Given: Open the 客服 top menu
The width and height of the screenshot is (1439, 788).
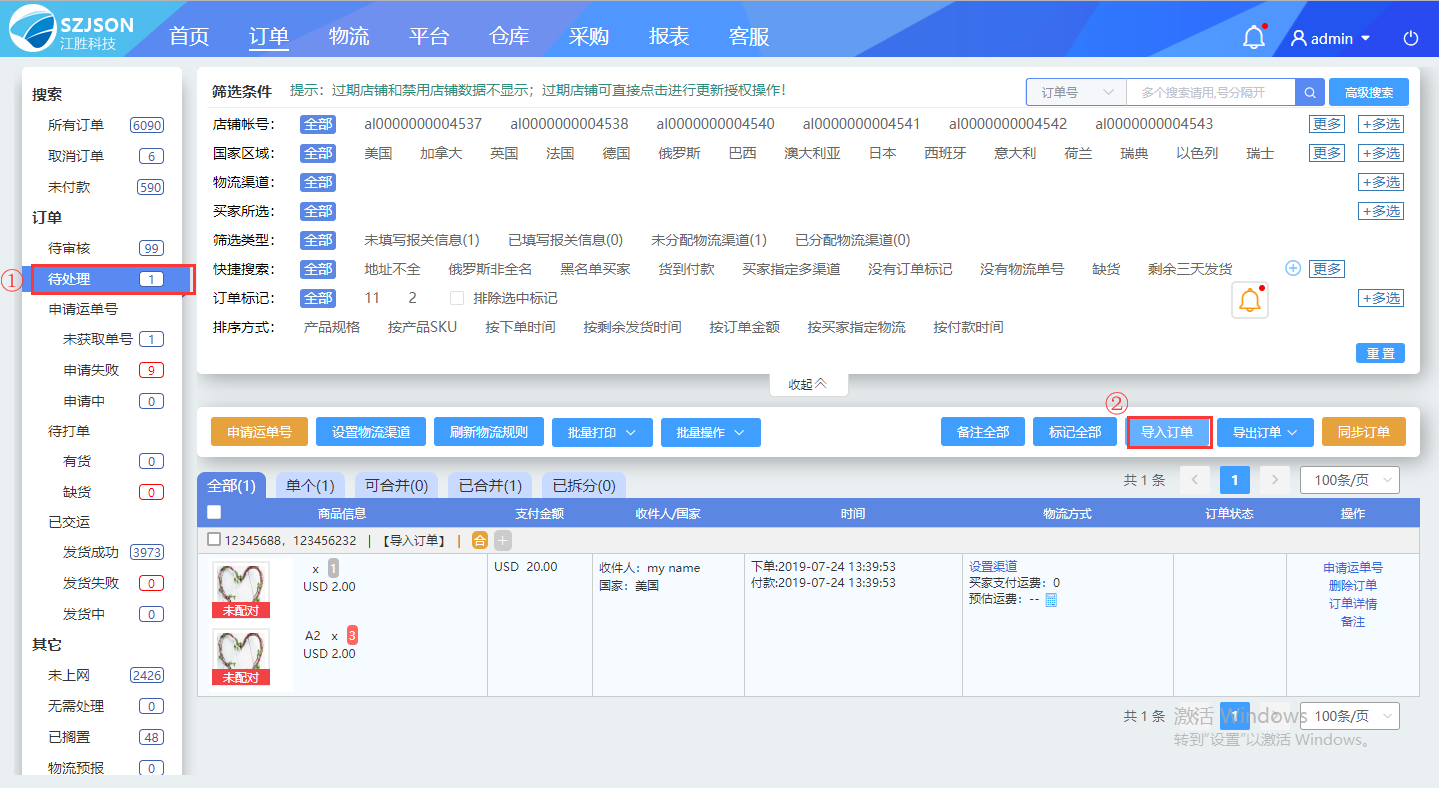Looking at the screenshot, I should (x=749, y=36).
